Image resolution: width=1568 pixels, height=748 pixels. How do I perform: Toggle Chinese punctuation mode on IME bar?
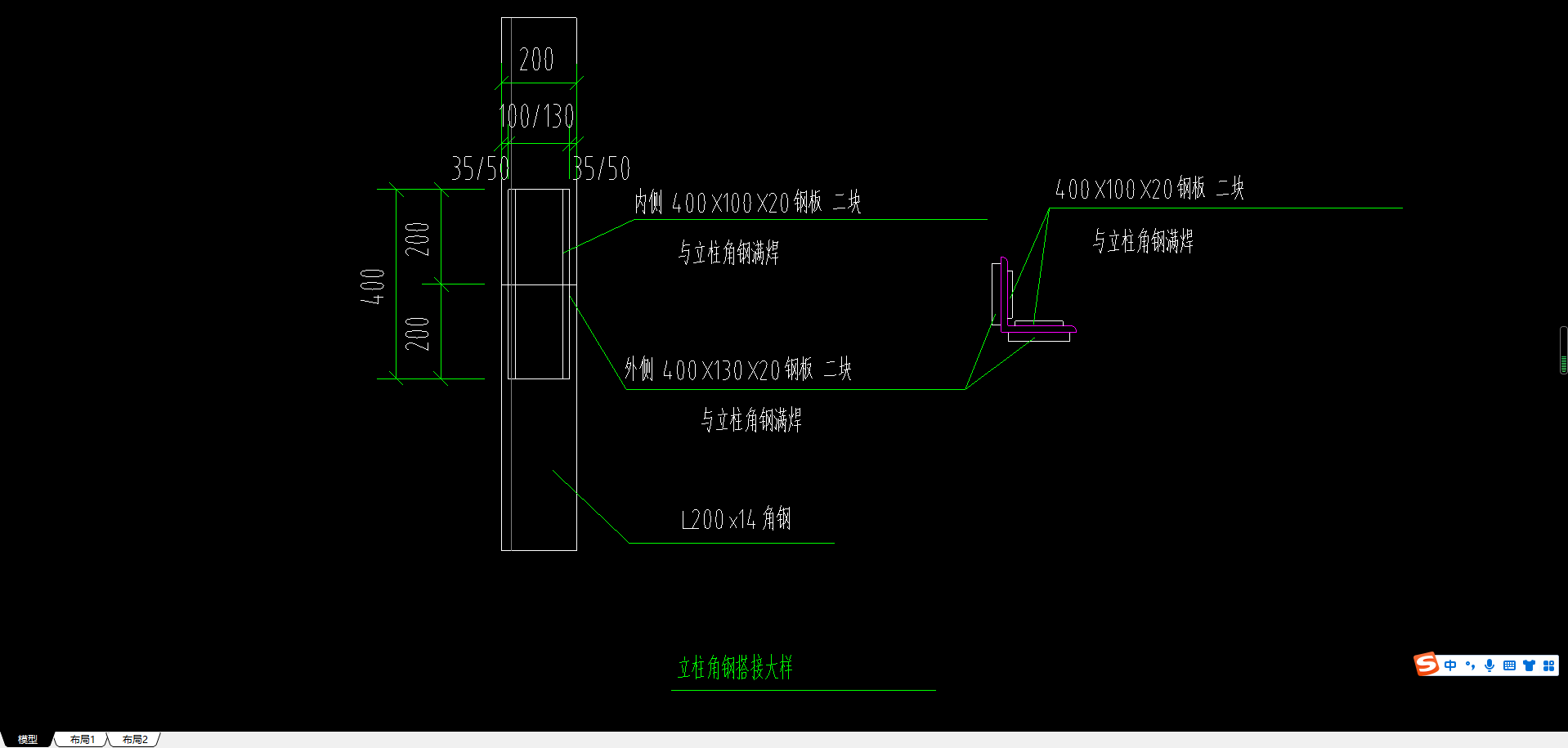[1470, 665]
